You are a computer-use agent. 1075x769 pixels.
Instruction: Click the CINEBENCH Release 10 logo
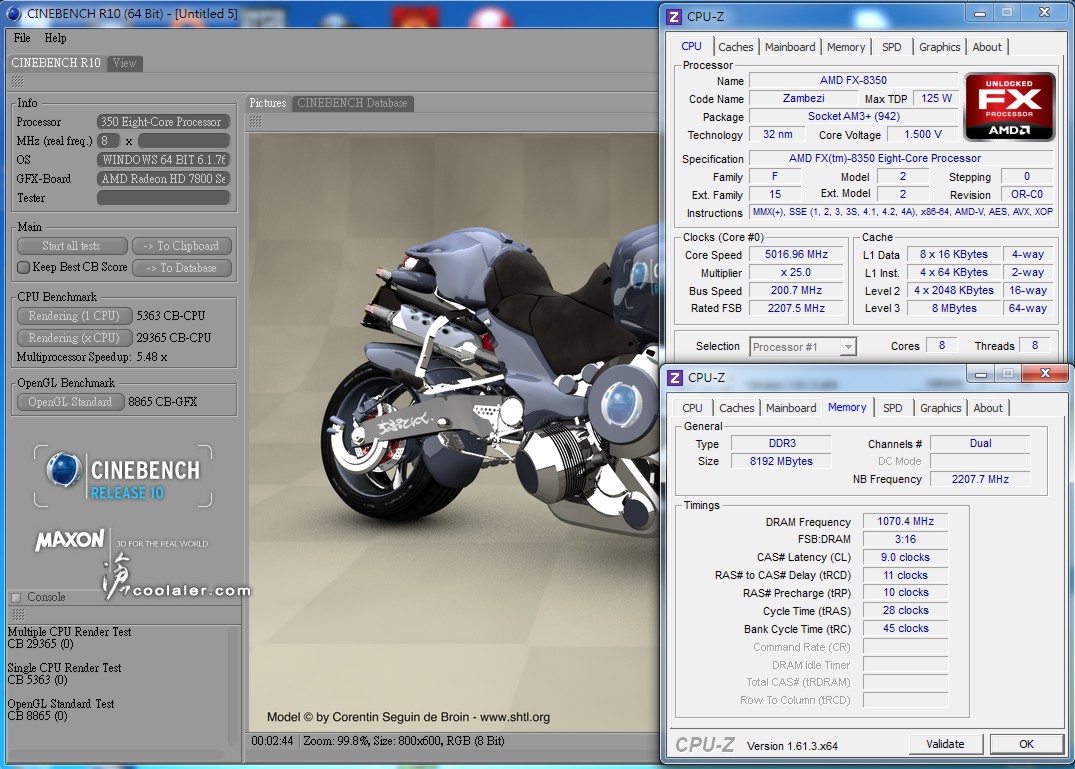tap(123, 476)
